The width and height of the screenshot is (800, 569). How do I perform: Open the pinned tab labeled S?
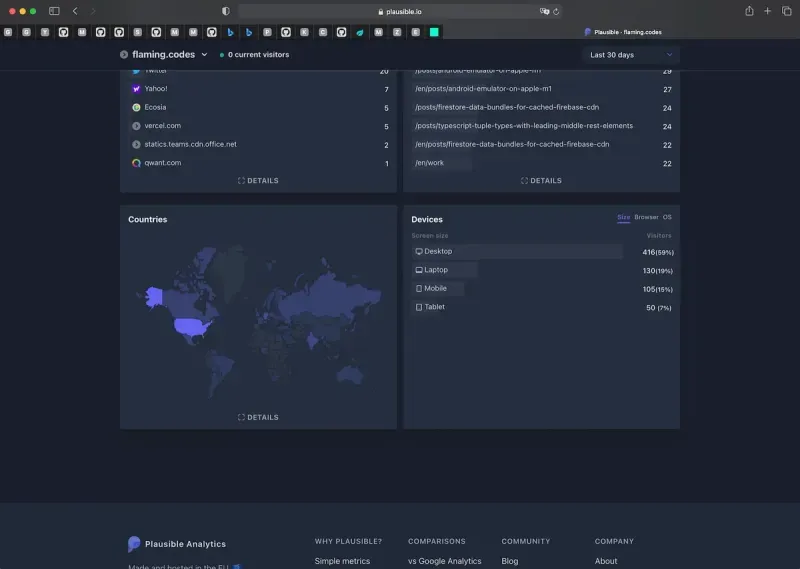pos(138,32)
